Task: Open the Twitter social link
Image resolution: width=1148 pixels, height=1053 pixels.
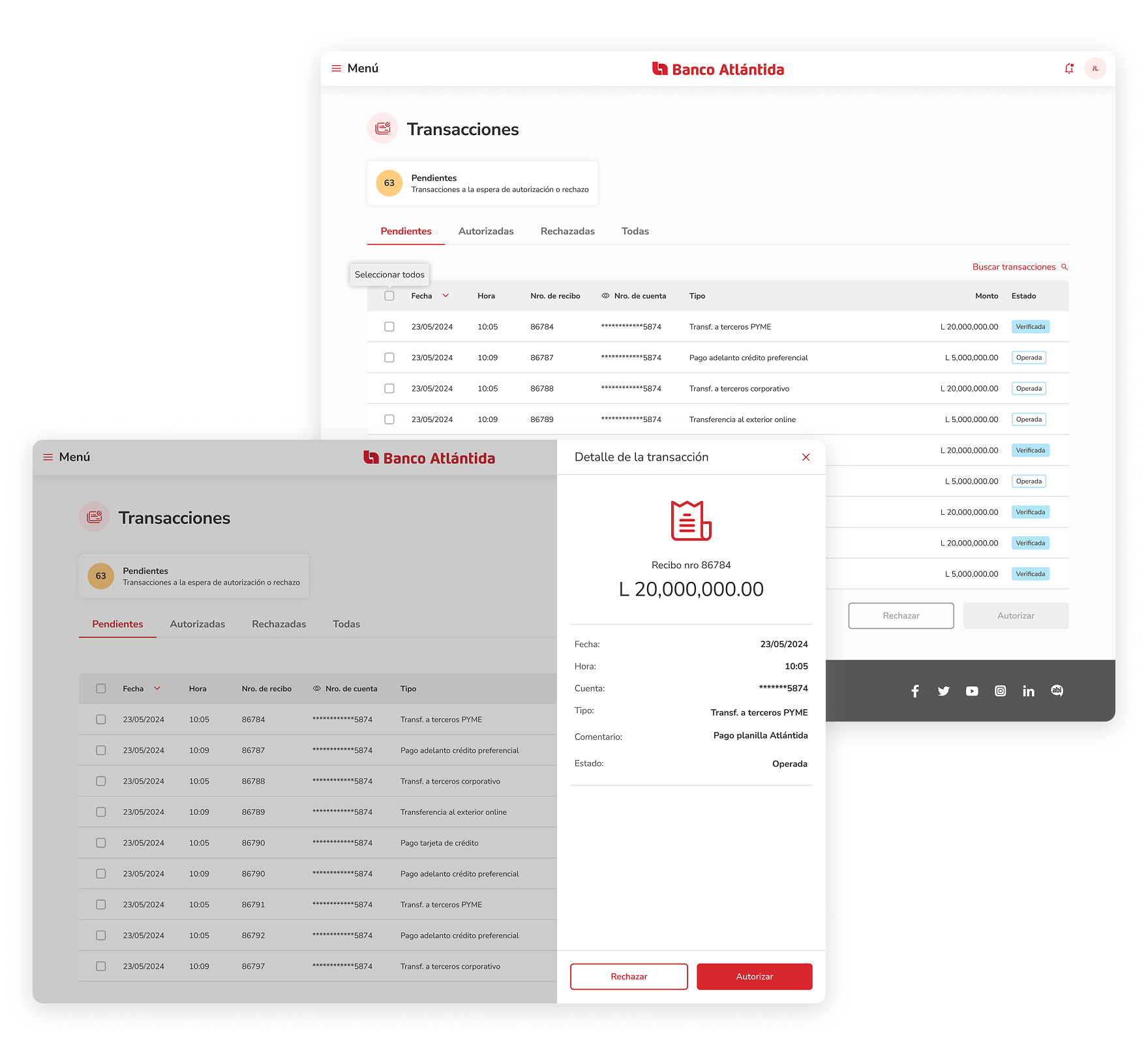Action: click(x=943, y=691)
